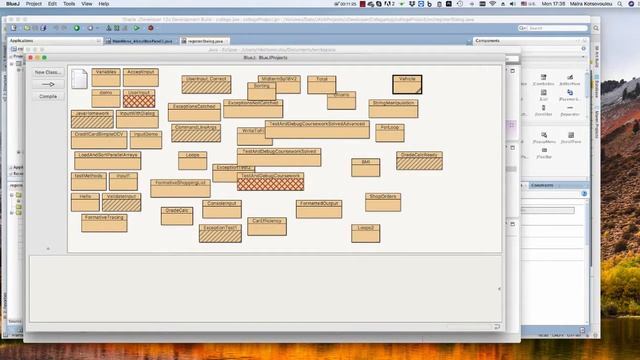Select the BMI class box
This screenshot has width=640, height=360.
[x=366, y=168]
